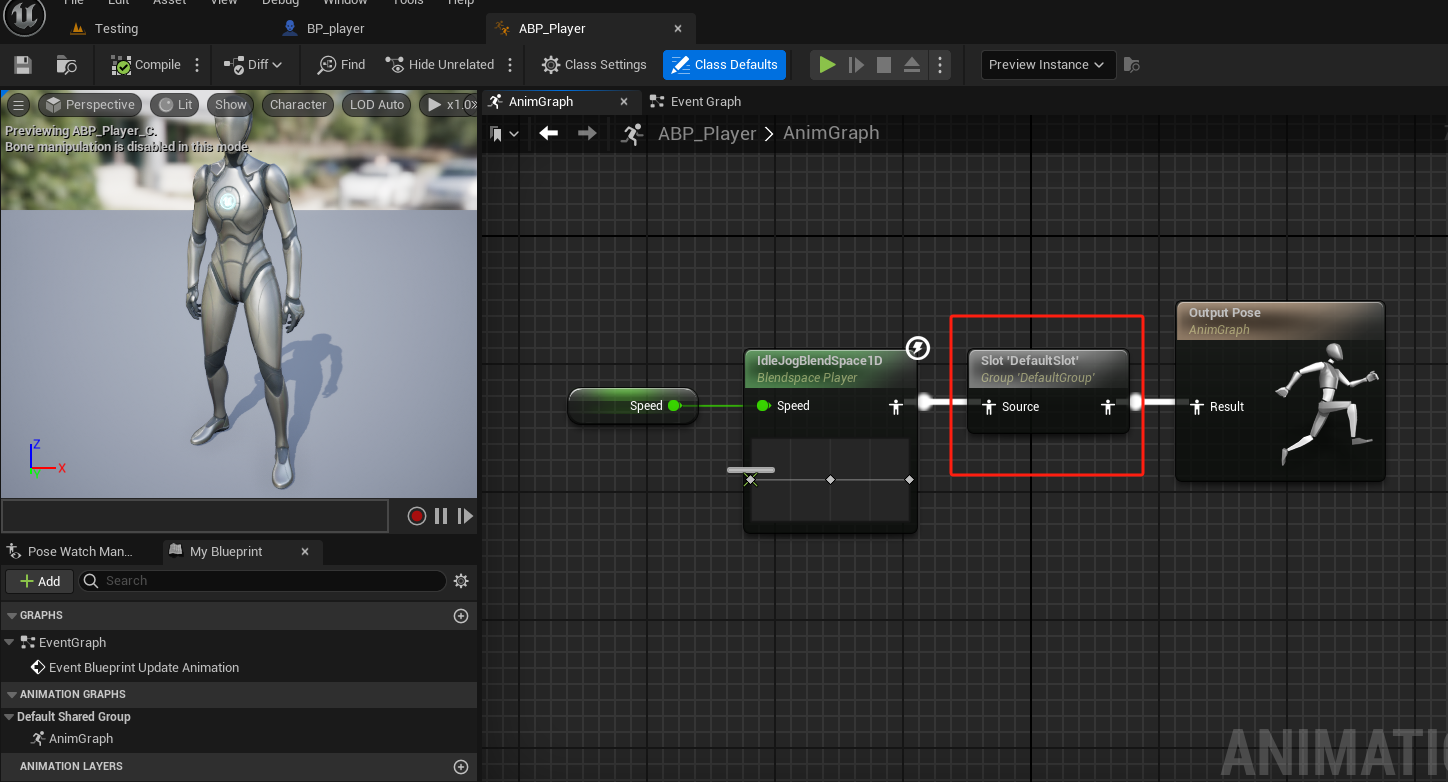Click the Source input pin on Slot node
This screenshot has width=1448, height=782.
coord(989,407)
